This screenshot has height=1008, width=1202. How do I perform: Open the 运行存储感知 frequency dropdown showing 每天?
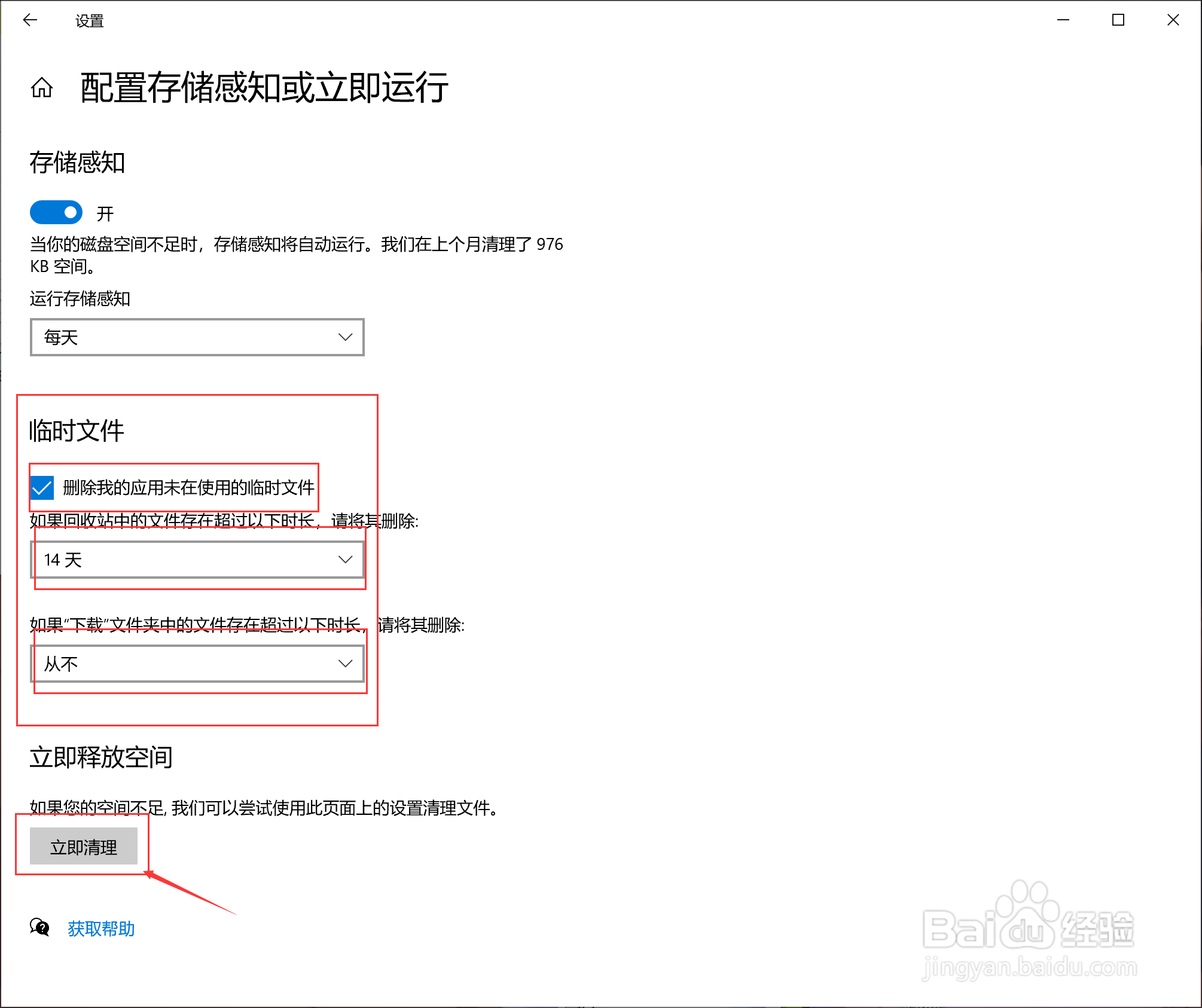pyautogui.click(x=197, y=337)
